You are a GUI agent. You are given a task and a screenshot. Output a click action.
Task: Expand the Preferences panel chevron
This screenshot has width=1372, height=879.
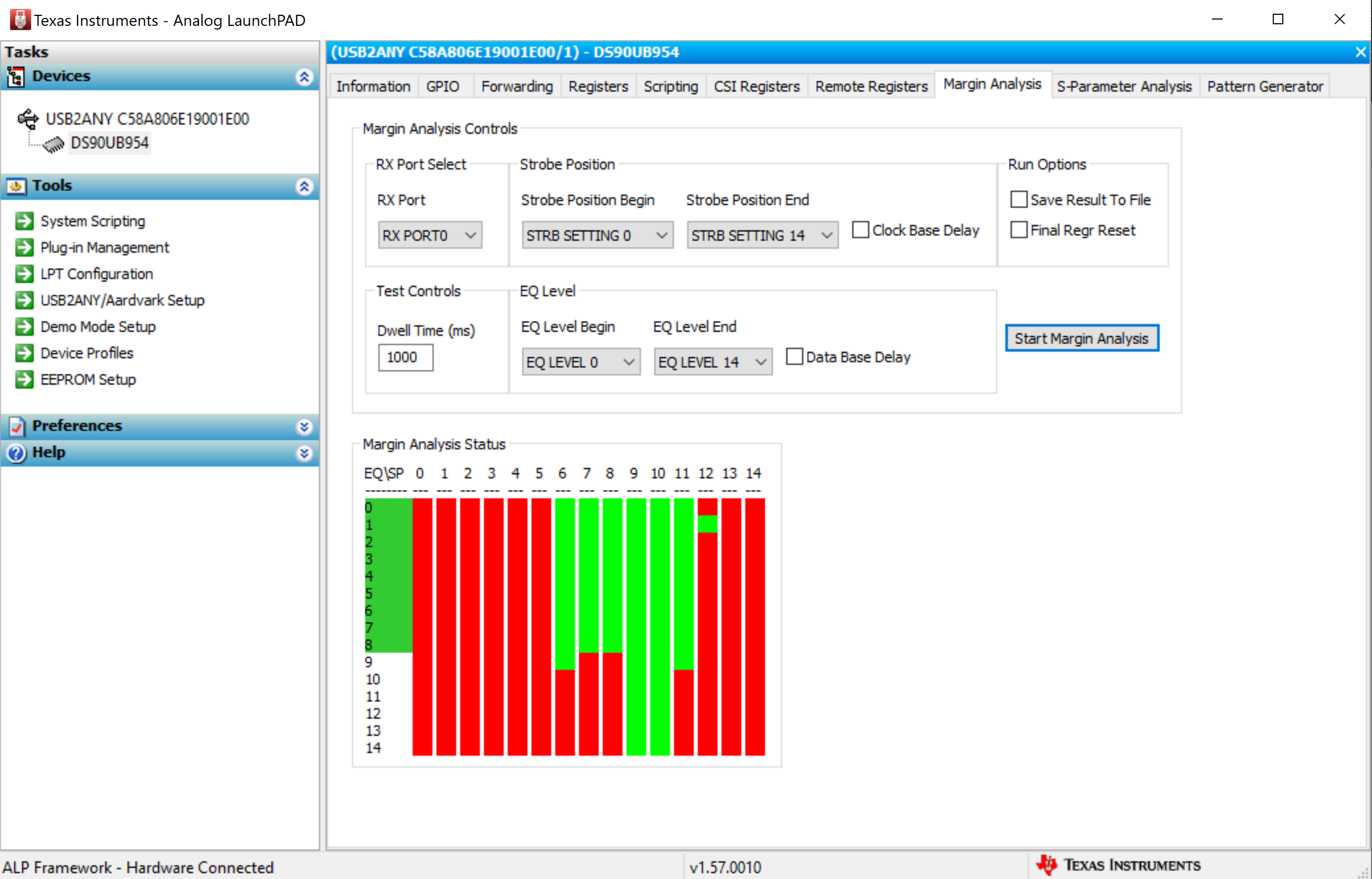(304, 427)
